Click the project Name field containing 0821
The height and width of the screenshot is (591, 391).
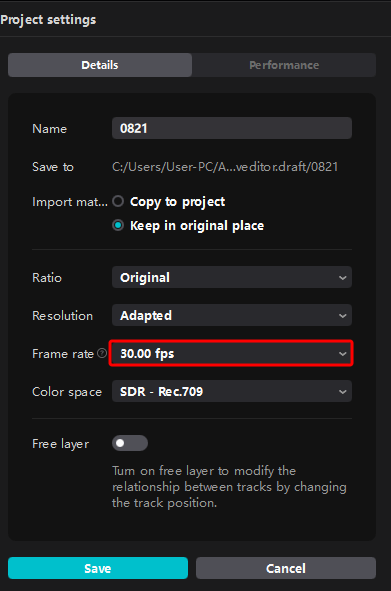point(232,128)
